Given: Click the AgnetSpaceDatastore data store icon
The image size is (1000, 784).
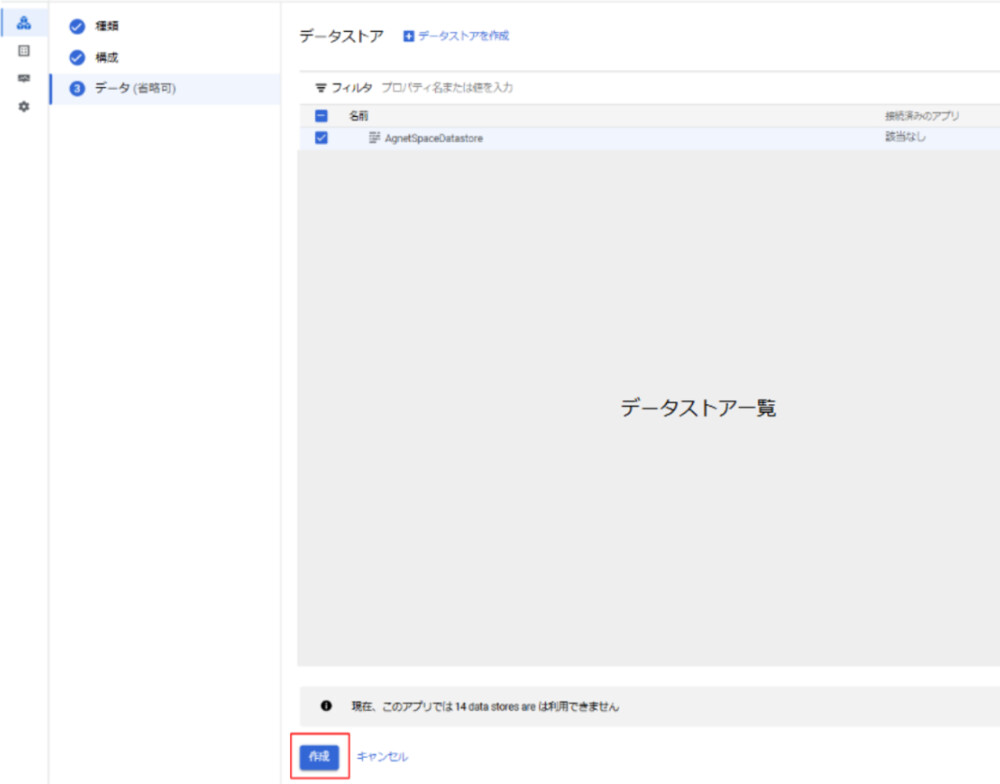Looking at the screenshot, I should coord(374,138).
